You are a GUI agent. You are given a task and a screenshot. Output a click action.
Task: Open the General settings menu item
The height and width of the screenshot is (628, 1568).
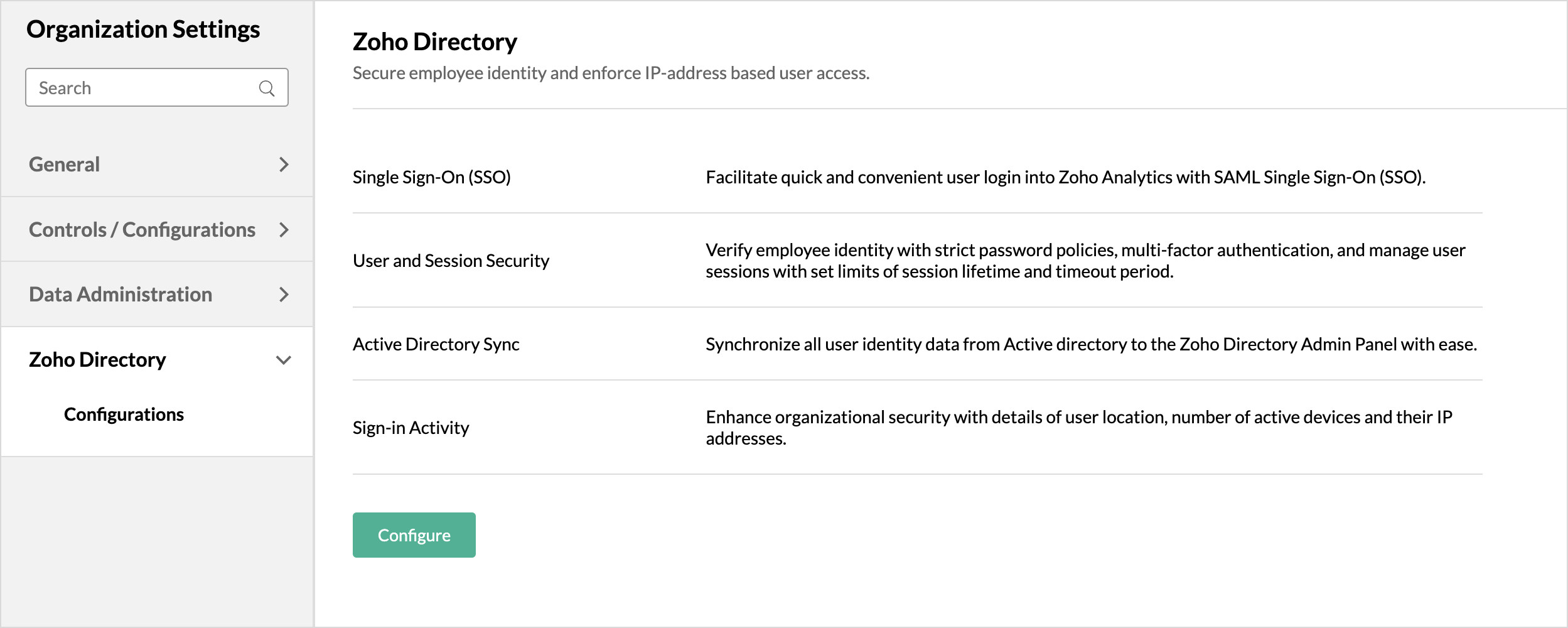click(65, 165)
